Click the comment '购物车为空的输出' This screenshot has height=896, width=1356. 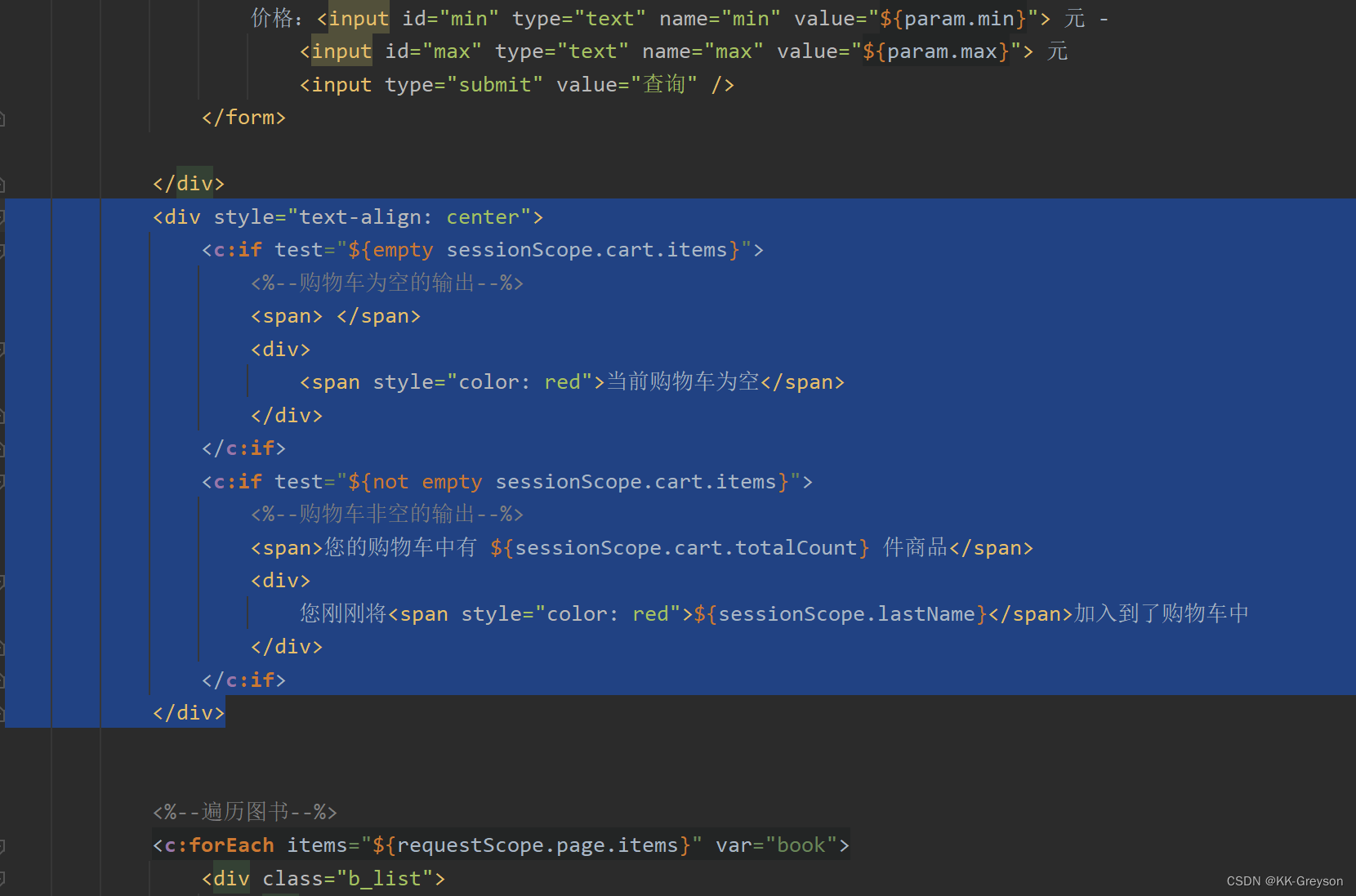coord(386,283)
